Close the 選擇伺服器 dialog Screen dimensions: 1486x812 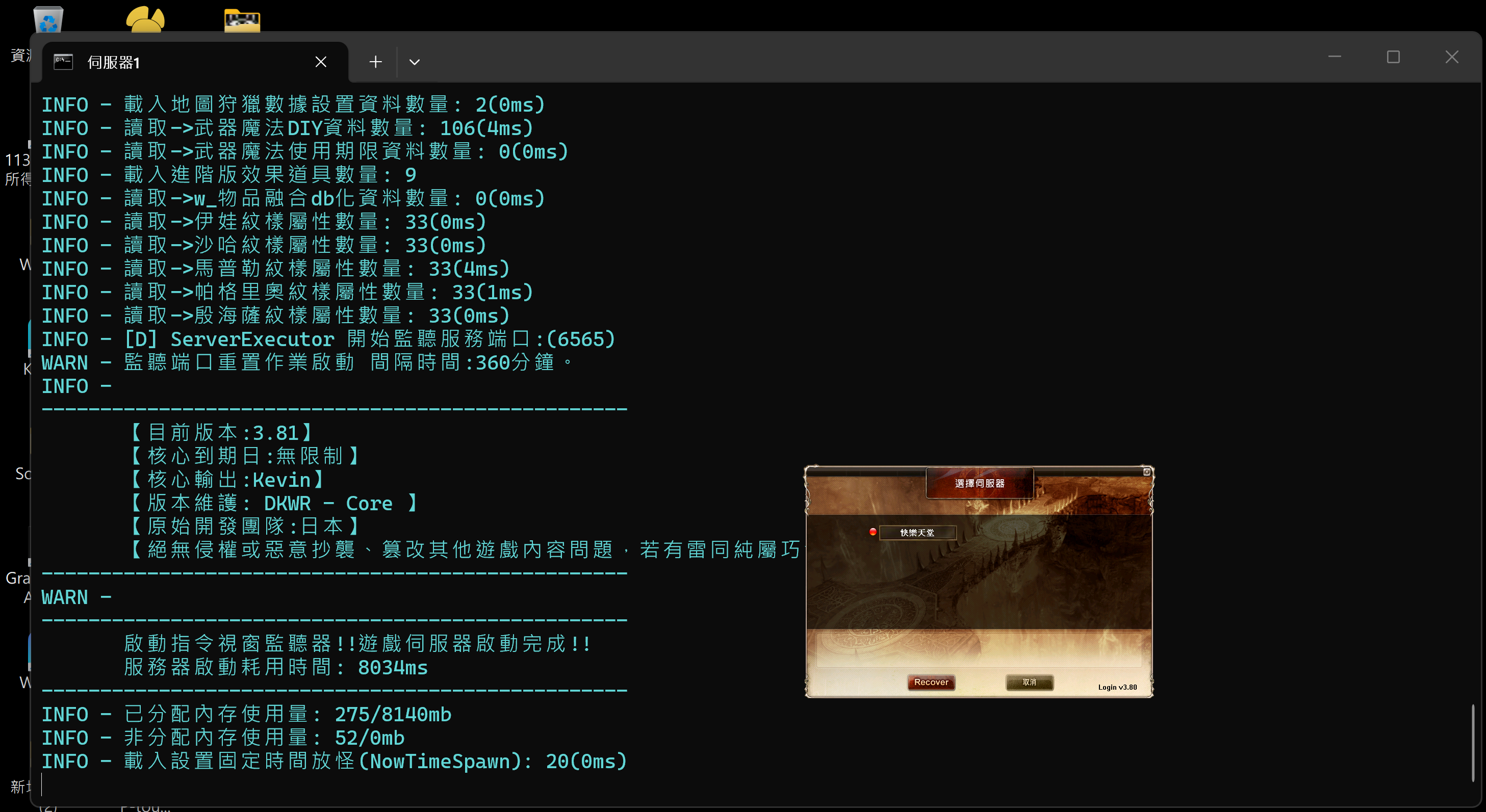point(1147,472)
